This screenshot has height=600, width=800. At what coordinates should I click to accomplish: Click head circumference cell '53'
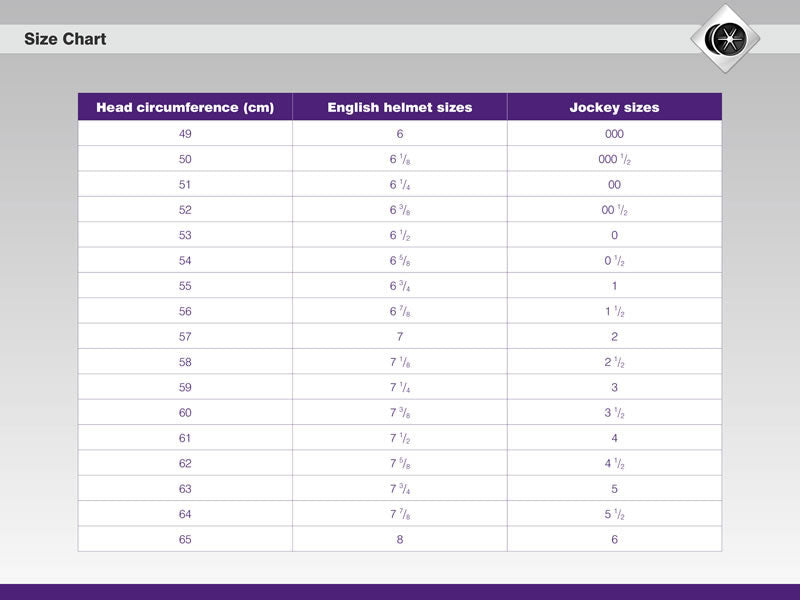[185, 235]
